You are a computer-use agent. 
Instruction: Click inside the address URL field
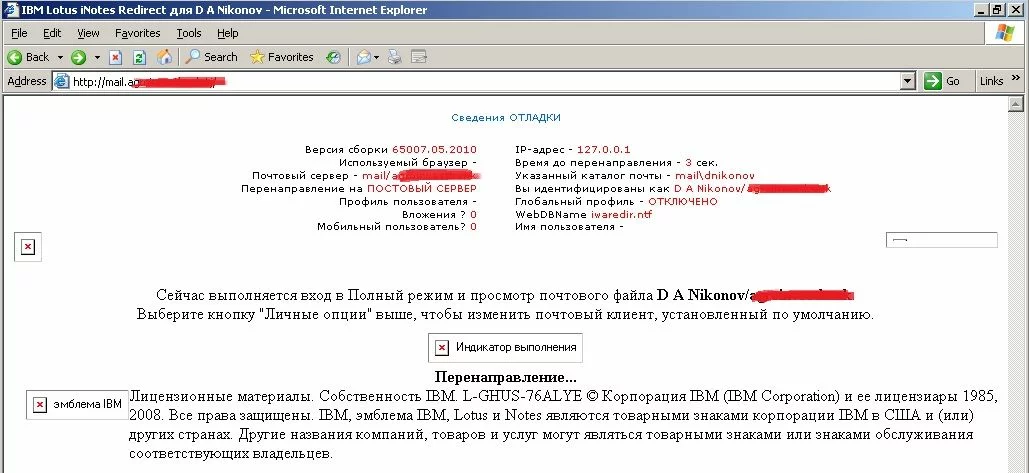[x=480, y=81]
